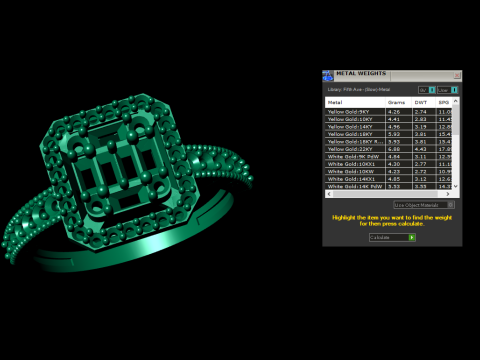
Task: Select the Yellow Gold:10KY row
Action: click(x=389, y=119)
